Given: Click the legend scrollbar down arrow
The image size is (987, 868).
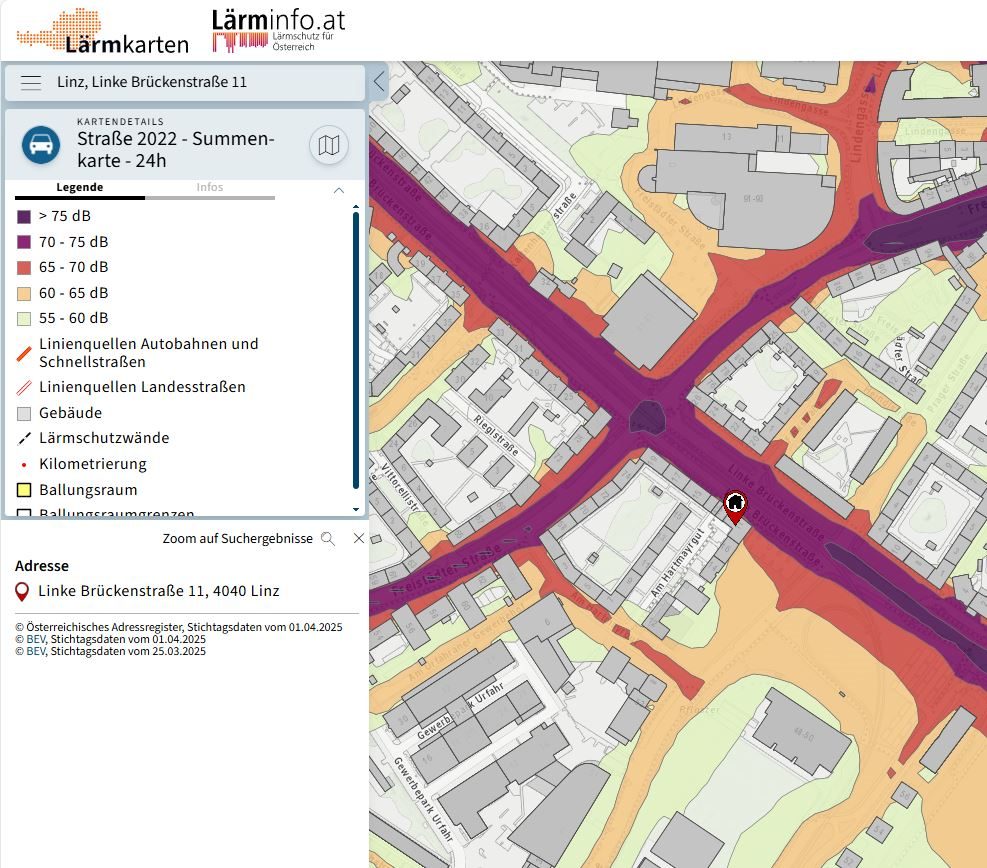Looking at the screenshot, I should [x=356, y=509].
